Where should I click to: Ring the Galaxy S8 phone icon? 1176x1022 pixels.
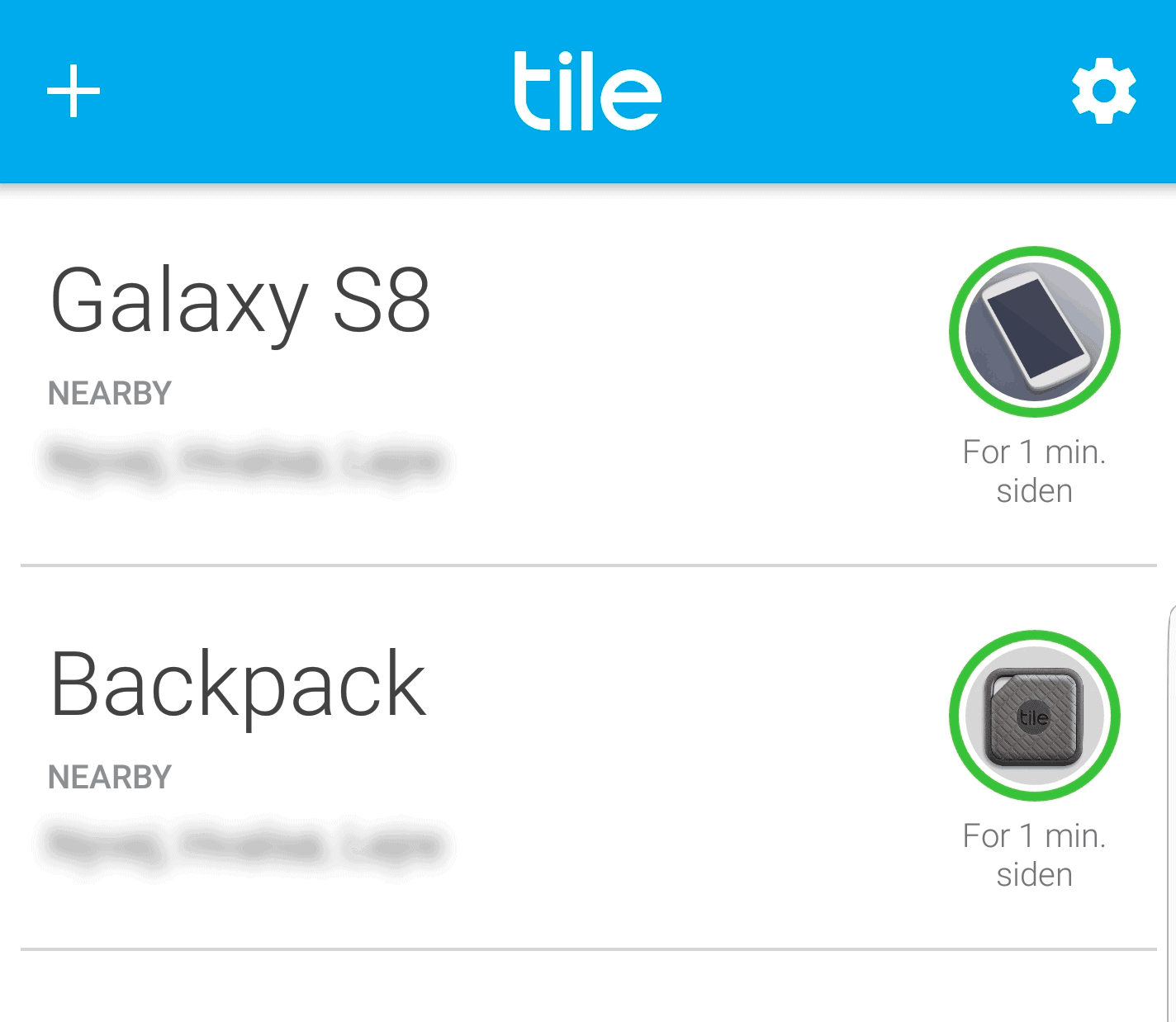coord(1035,332)
